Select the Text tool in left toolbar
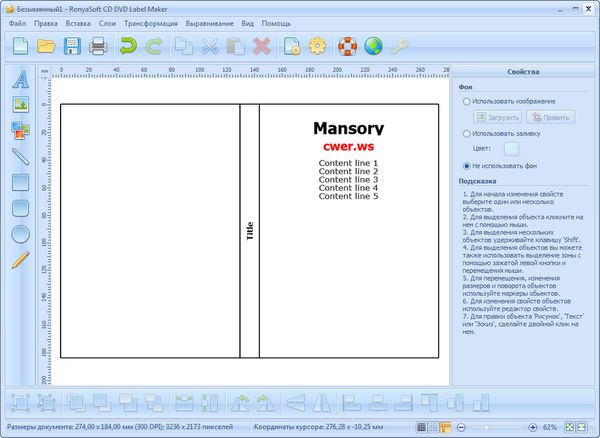The image size is (600, 438). pos(19,79)
